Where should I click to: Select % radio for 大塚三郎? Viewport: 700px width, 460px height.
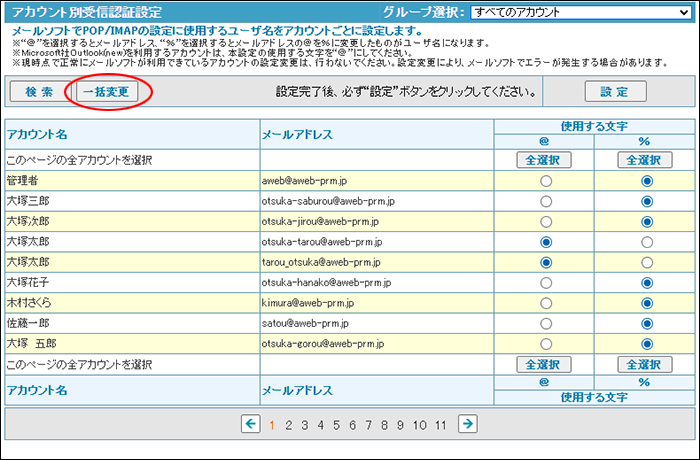[x=645, y=201]
